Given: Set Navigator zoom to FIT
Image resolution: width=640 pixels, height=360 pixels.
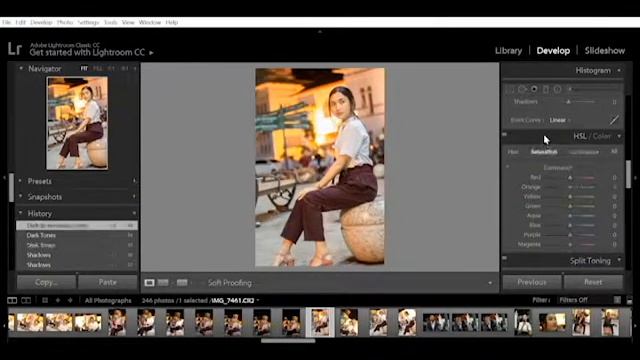Looking at the screenshot, I should pyautogui.click(x=84, y=69).
